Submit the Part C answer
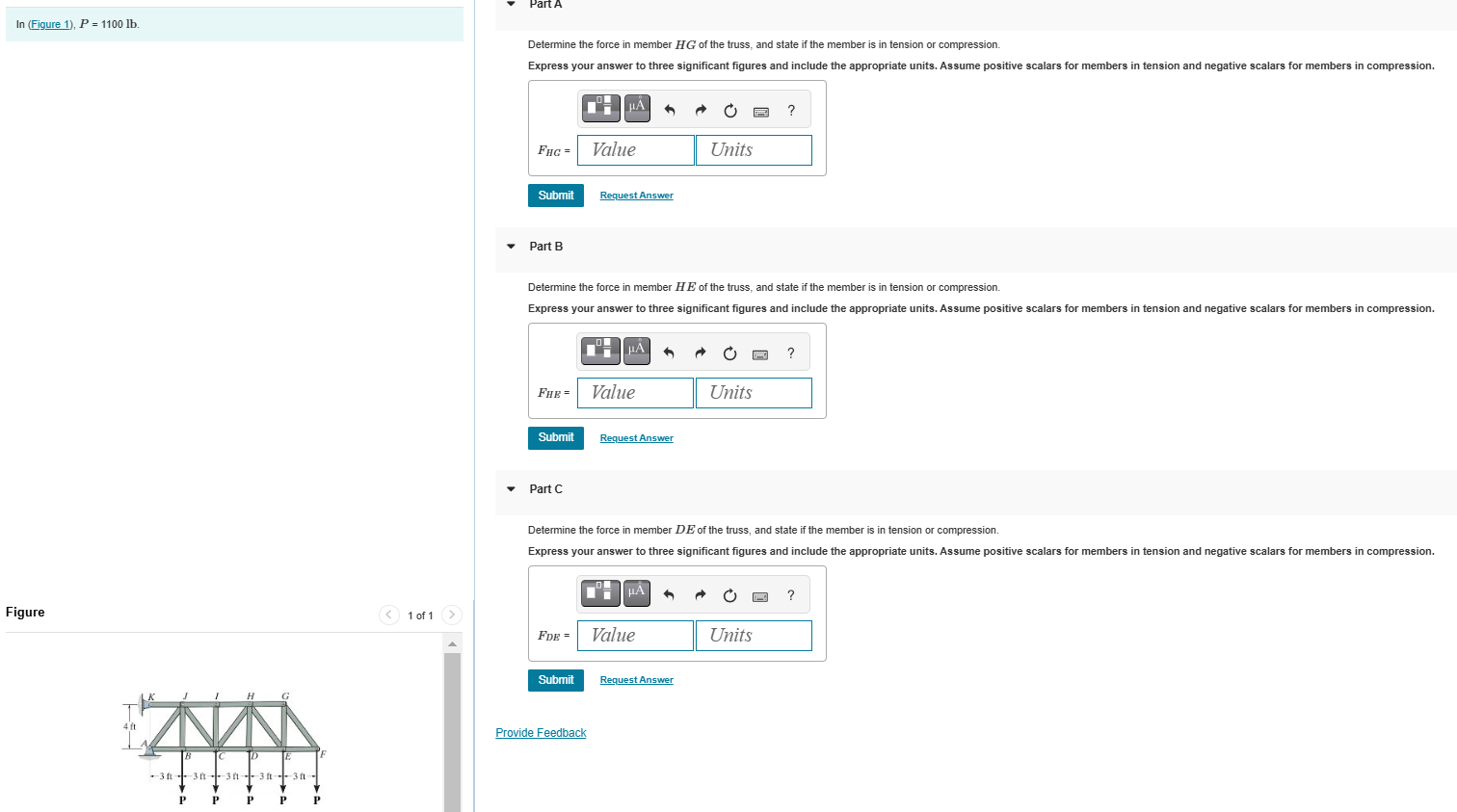The width and height of the screenshot is (1457, 812). tap(556, 680)
